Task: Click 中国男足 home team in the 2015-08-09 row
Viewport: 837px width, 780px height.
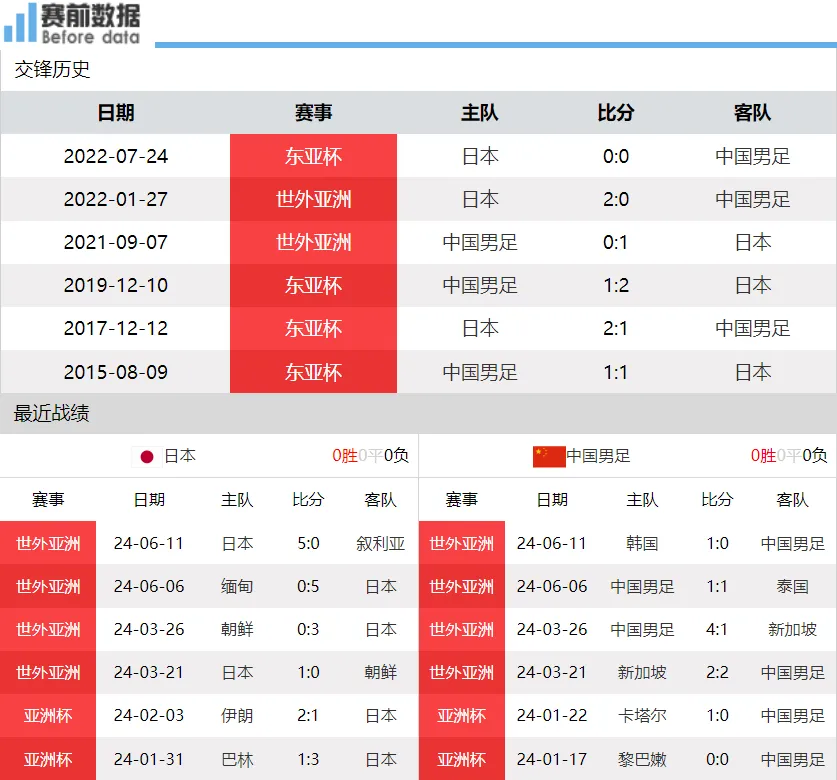Action: point(480,372)
